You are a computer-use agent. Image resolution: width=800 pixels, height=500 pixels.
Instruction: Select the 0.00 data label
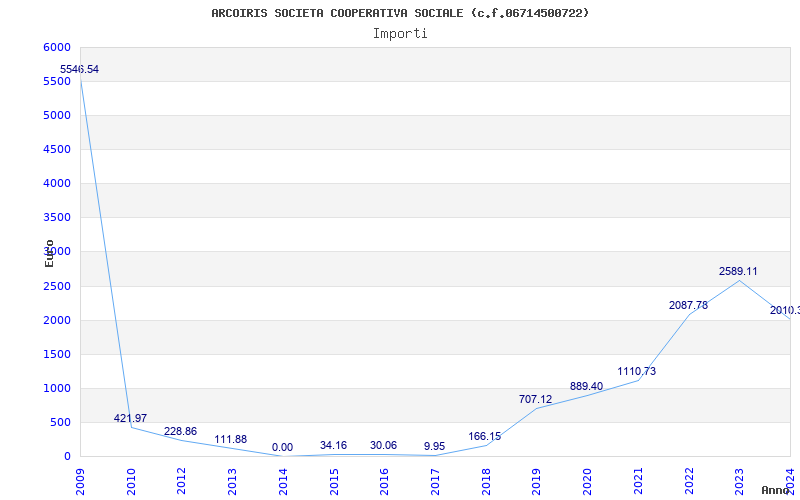(x=282, y=447)
